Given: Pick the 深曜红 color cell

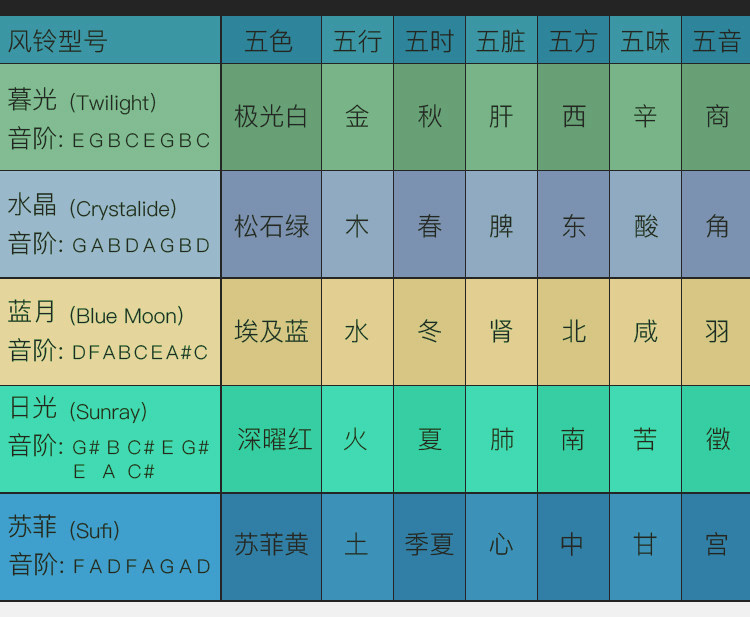Looking at the screenshot, I should coord(273,438).
